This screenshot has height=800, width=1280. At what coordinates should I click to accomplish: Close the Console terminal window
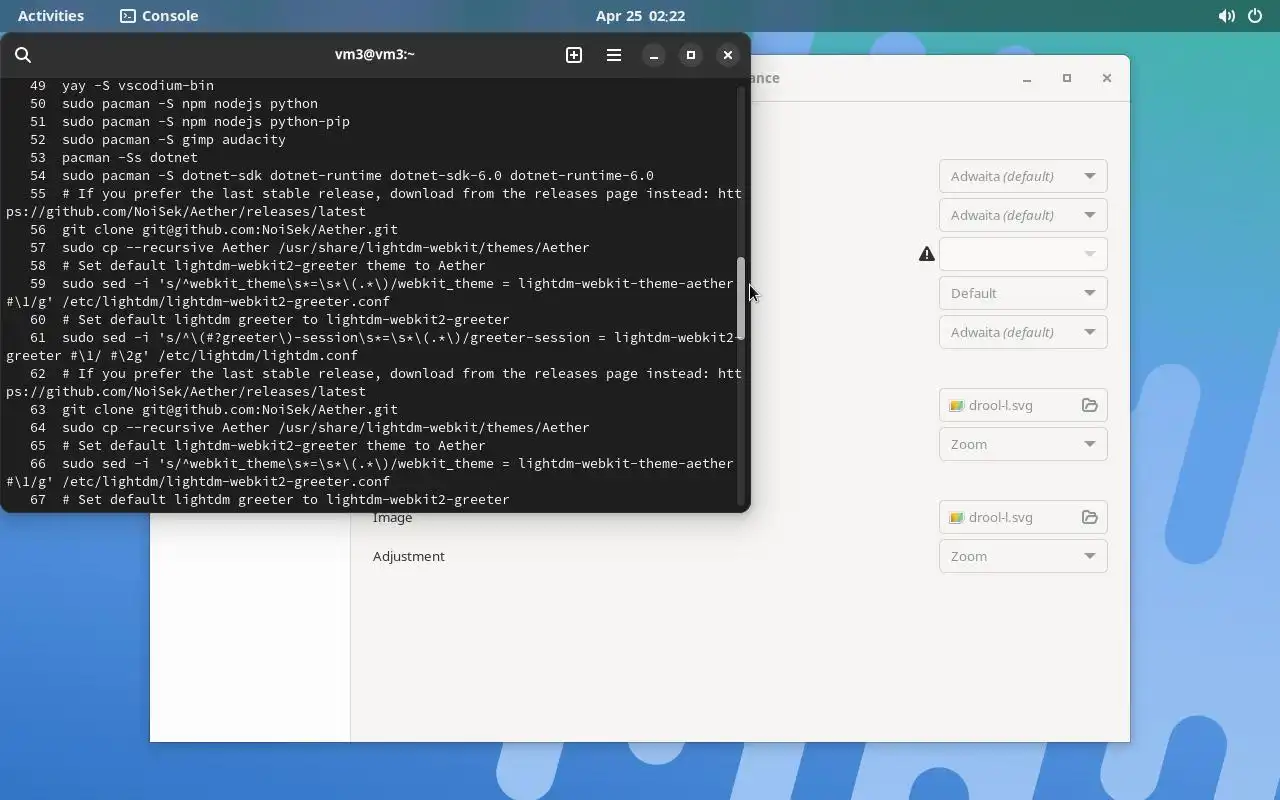point(728,55)
